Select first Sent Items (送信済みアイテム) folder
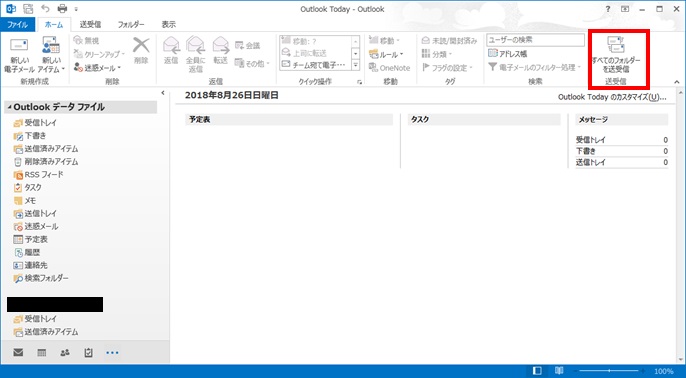 (46, 149)
